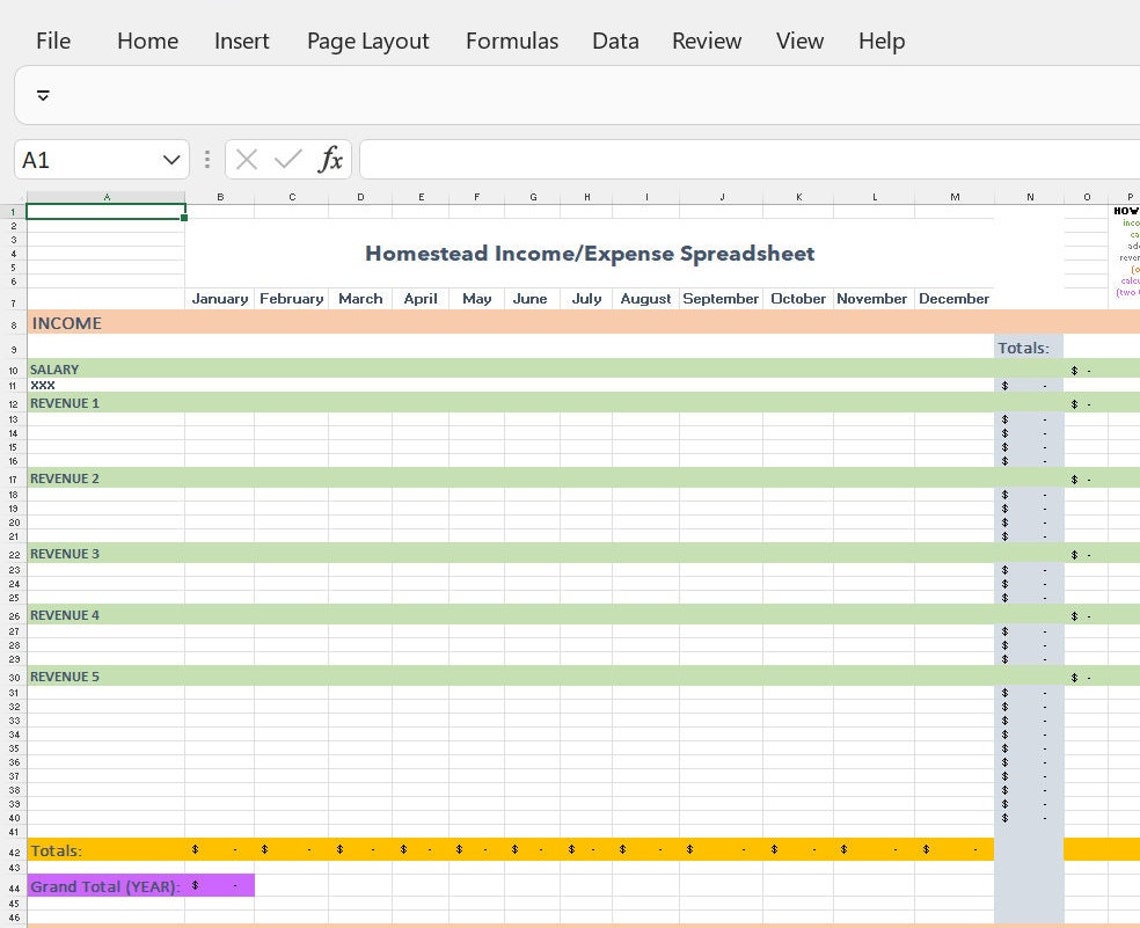This screenshot has width=1140, height=928.
Task: Select the Review menu
Action: click(706, 41)
